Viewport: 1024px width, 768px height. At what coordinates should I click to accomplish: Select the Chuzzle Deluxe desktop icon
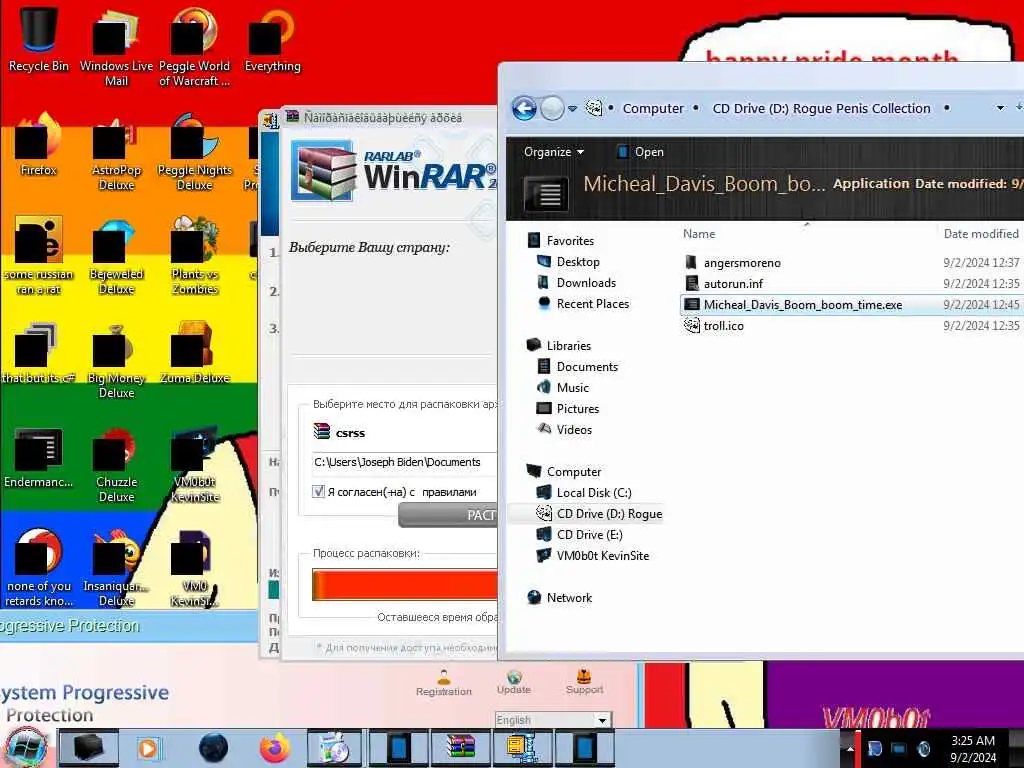click(116, 464)
